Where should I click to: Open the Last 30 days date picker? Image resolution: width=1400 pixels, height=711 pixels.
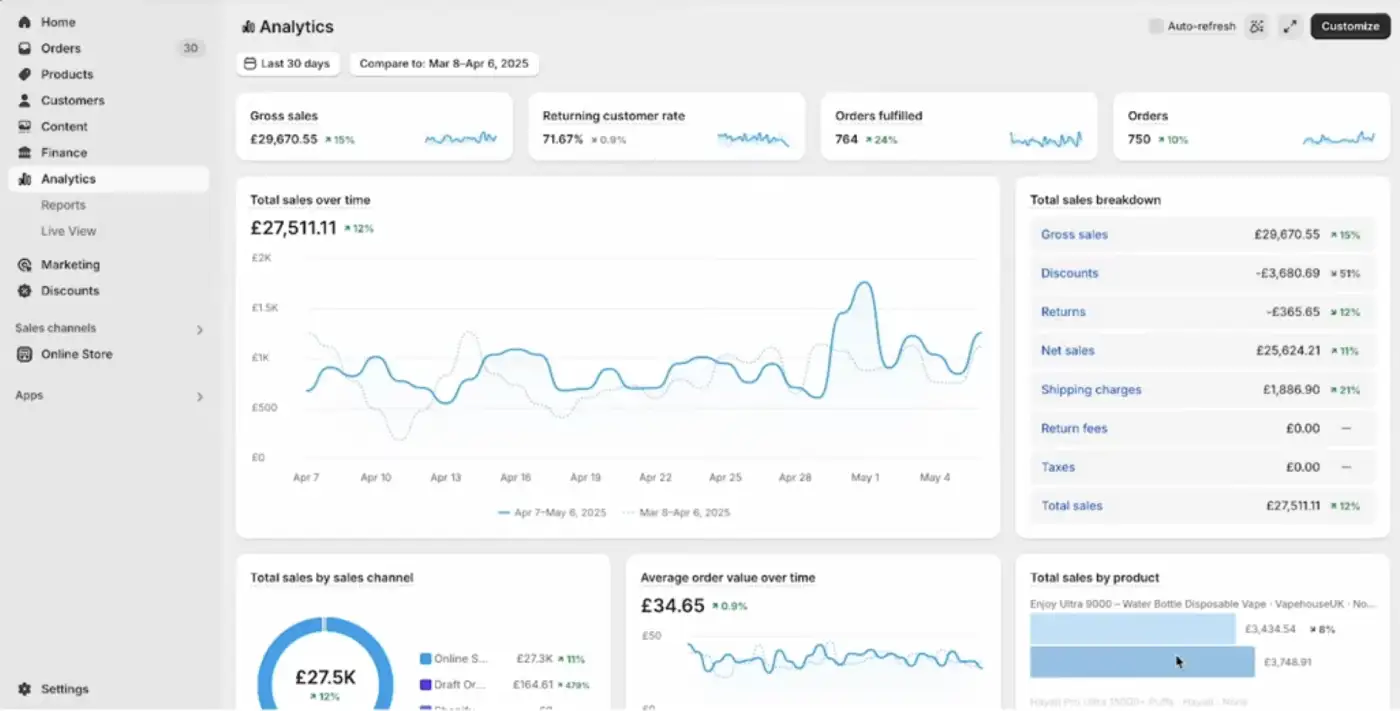click(288, 63)
